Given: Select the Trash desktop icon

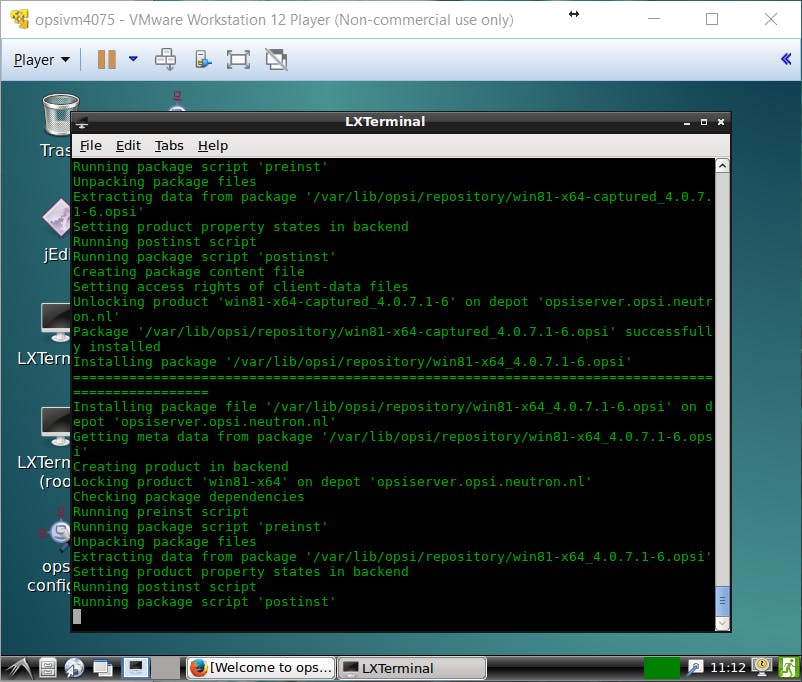Looking at the screenshot, I should point(55,126).
